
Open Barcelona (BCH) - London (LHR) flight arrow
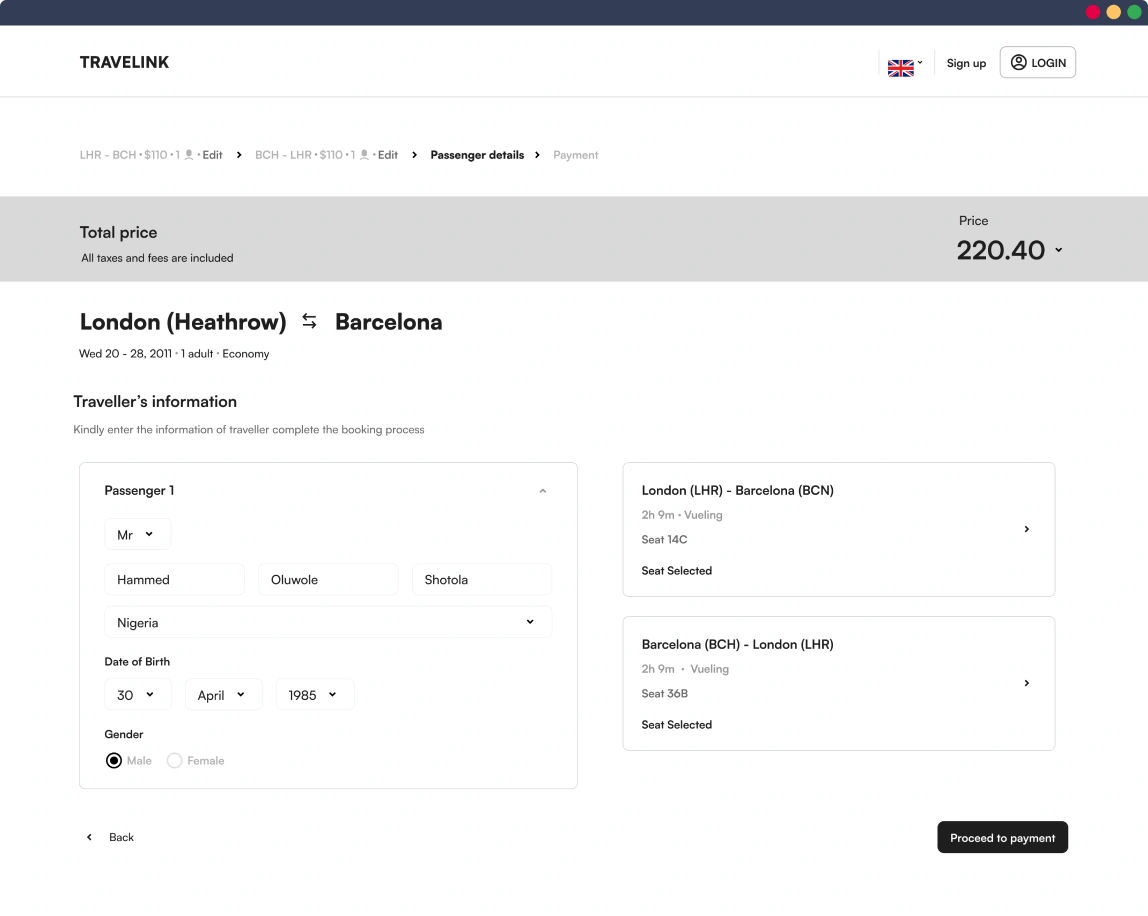tap(1027, 683)
